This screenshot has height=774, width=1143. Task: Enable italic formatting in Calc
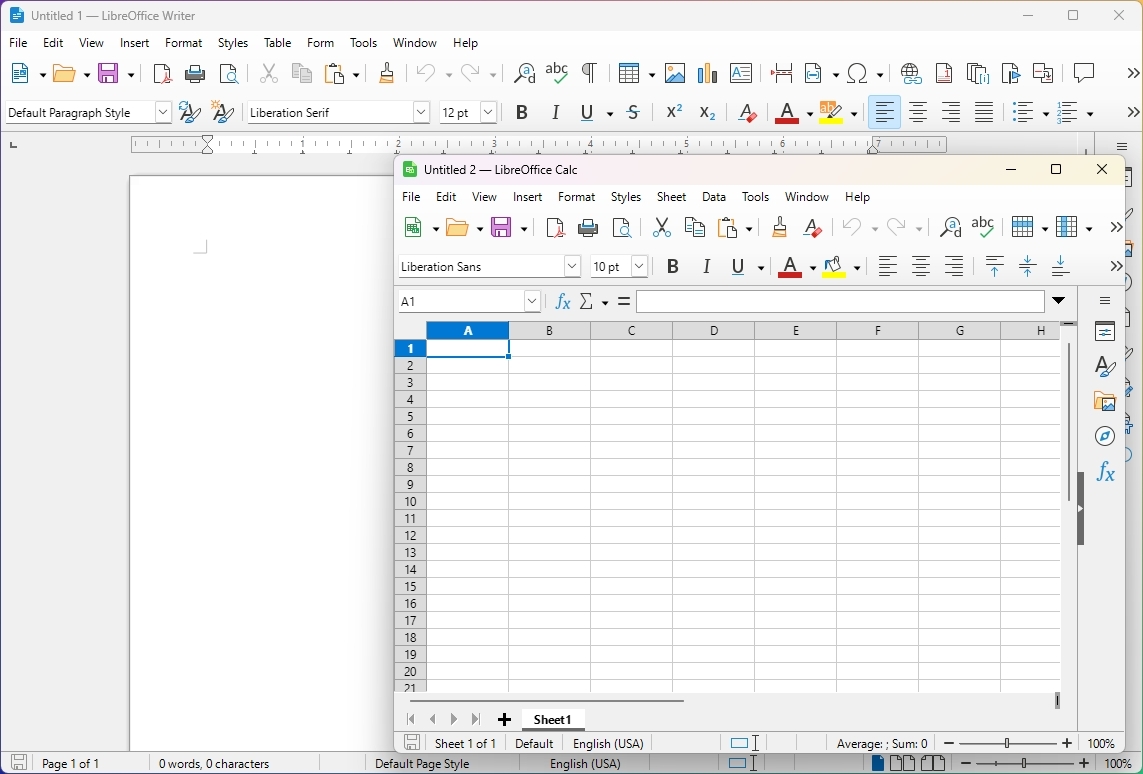pos(707,267)
